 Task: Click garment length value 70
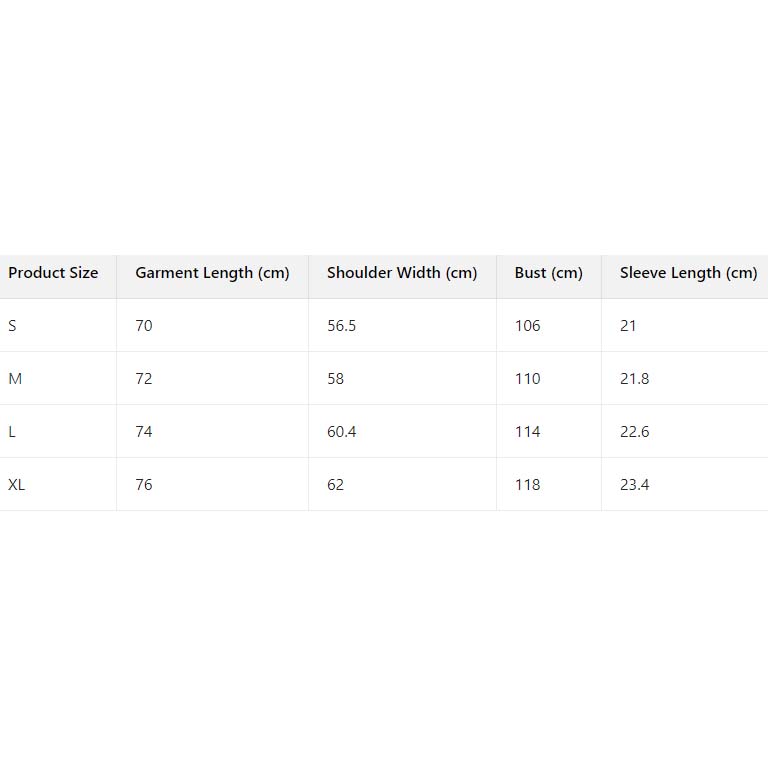click(144, 326)
